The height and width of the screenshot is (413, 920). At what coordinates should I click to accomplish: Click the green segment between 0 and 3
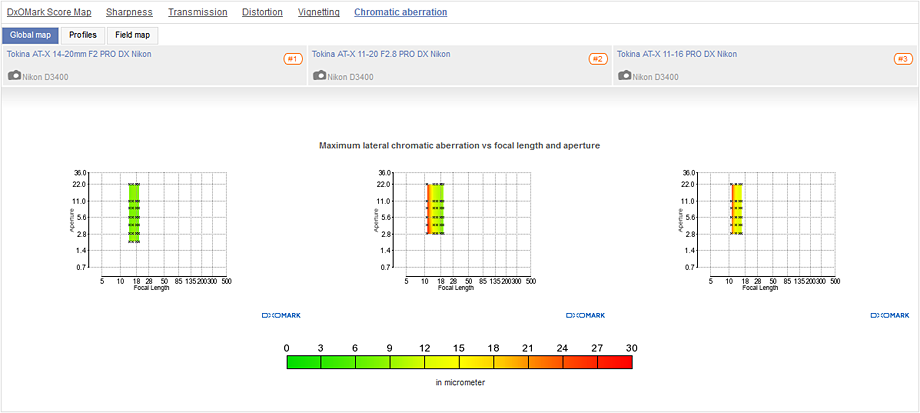click(x=304, y=363)
